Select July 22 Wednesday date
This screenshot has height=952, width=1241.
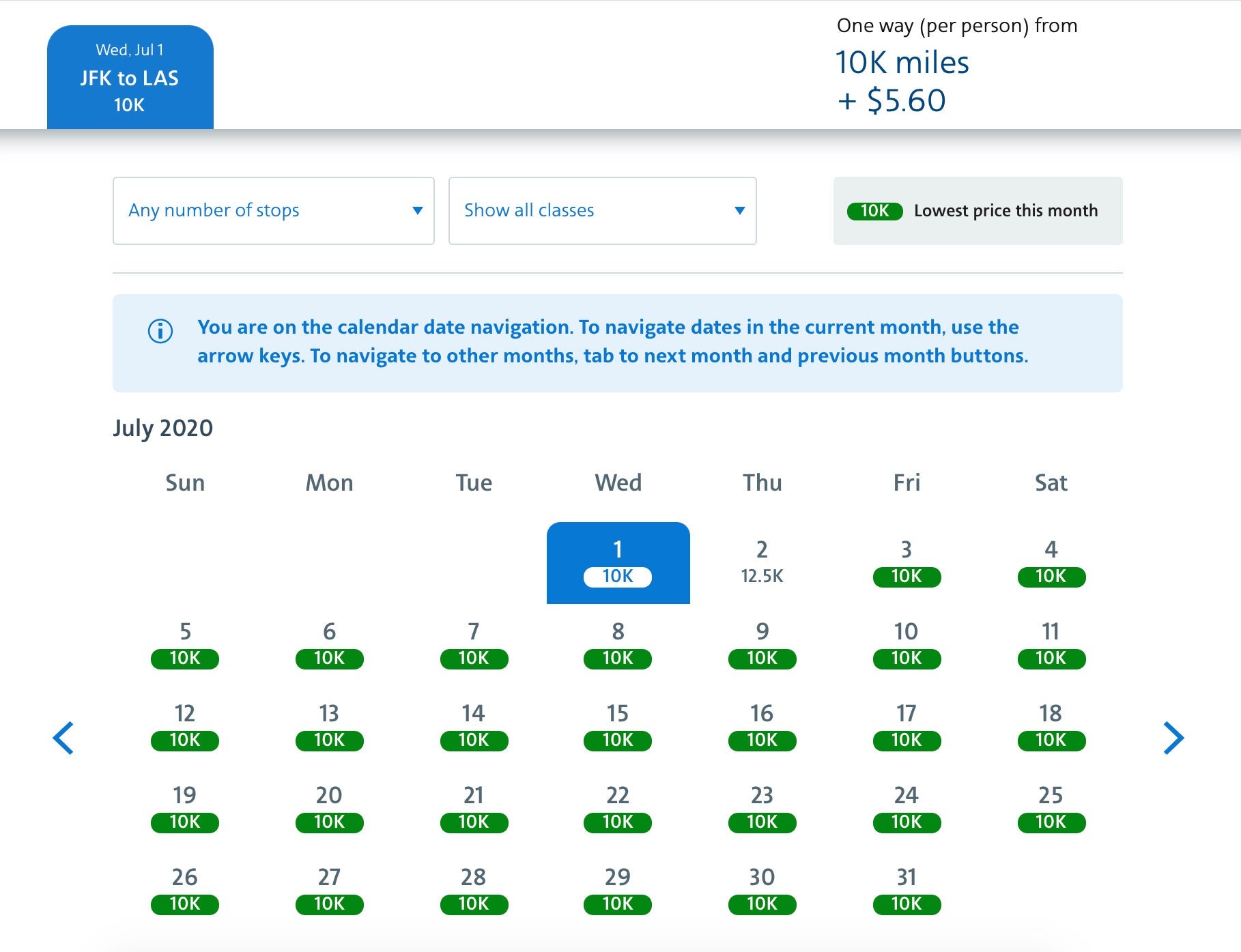click(x=618, y=808)
